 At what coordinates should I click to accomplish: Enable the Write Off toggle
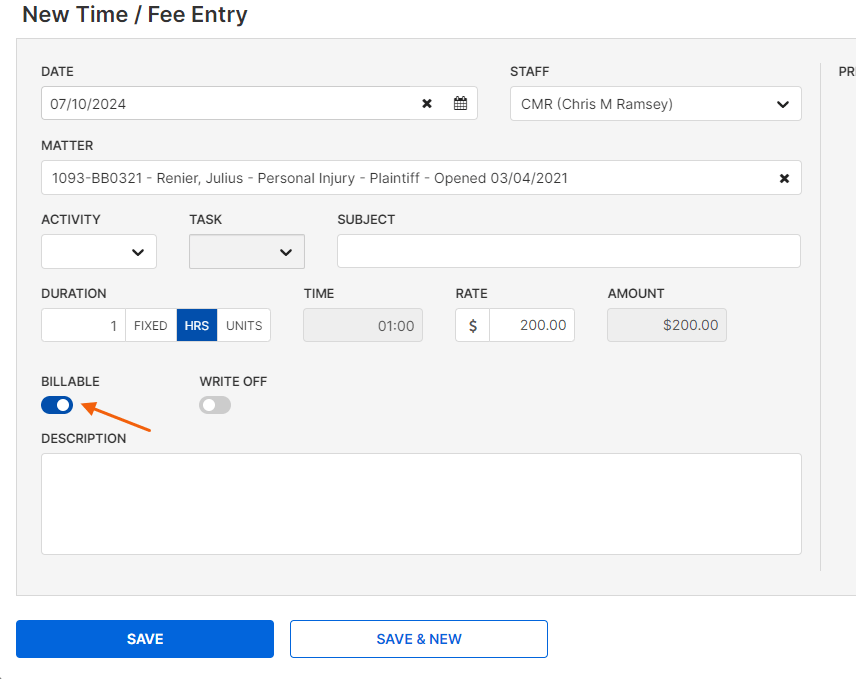215,405
